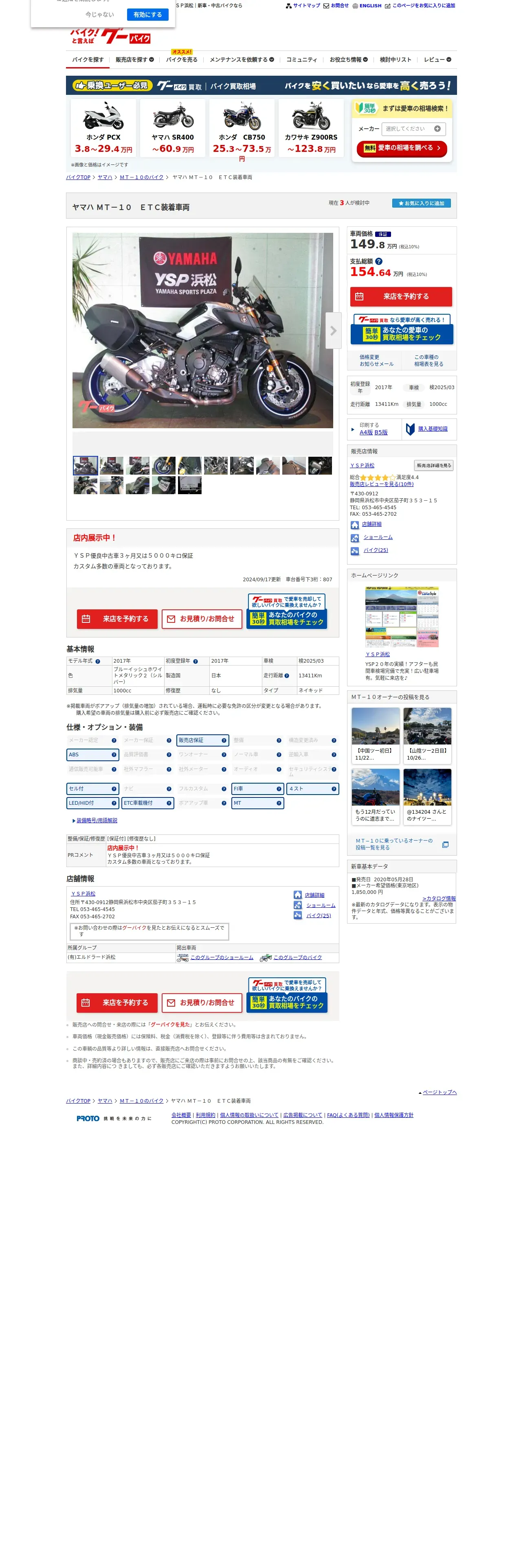Screen dimensions: 523x1568
Task: Click the motorcycle icon by このグループのバイク
Action: click(266, 957)
